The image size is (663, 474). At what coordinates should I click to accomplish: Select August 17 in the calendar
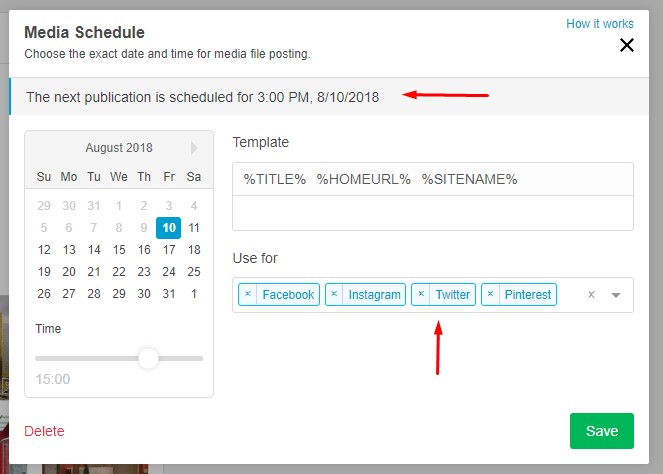pyautogui.click(x=169, y=250)
